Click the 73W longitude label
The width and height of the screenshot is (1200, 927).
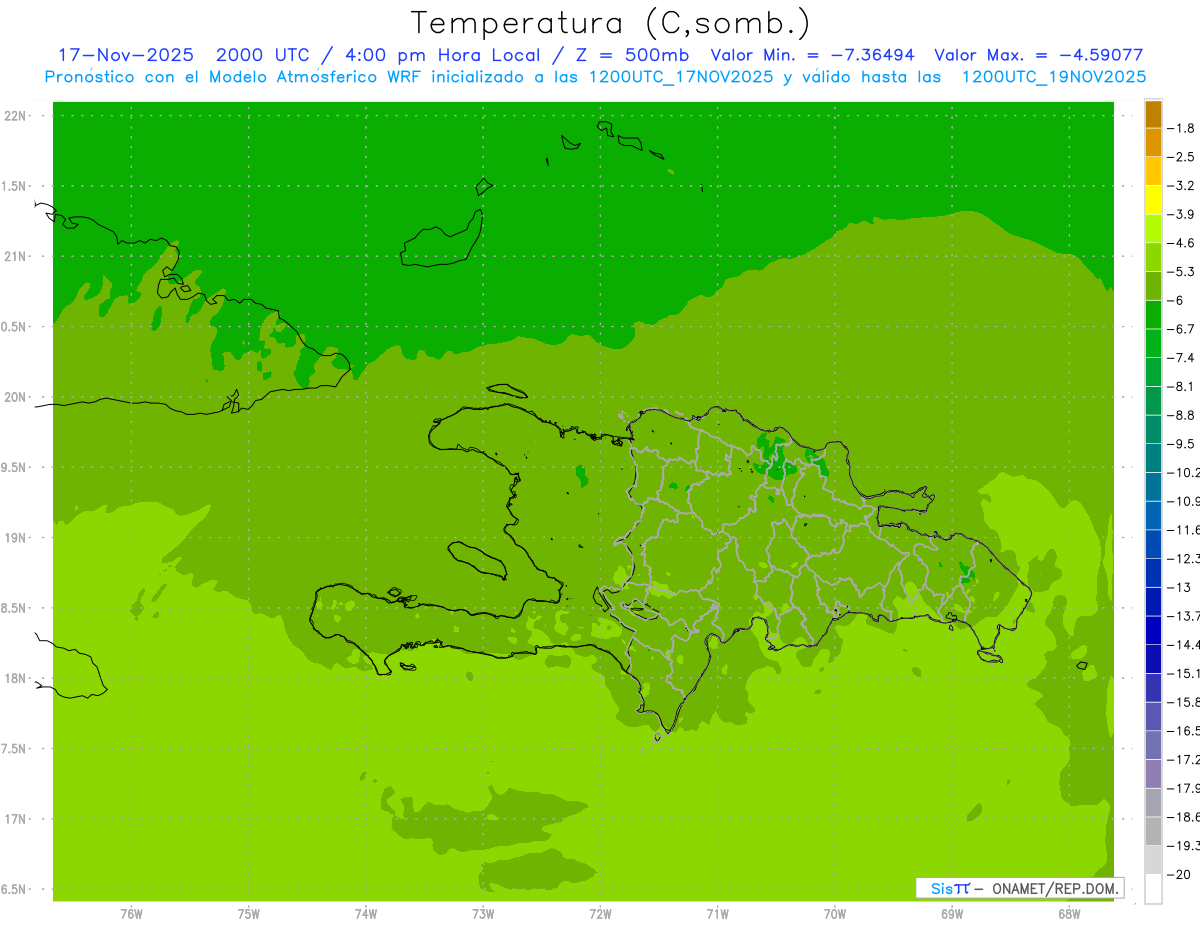click(483, 914)
